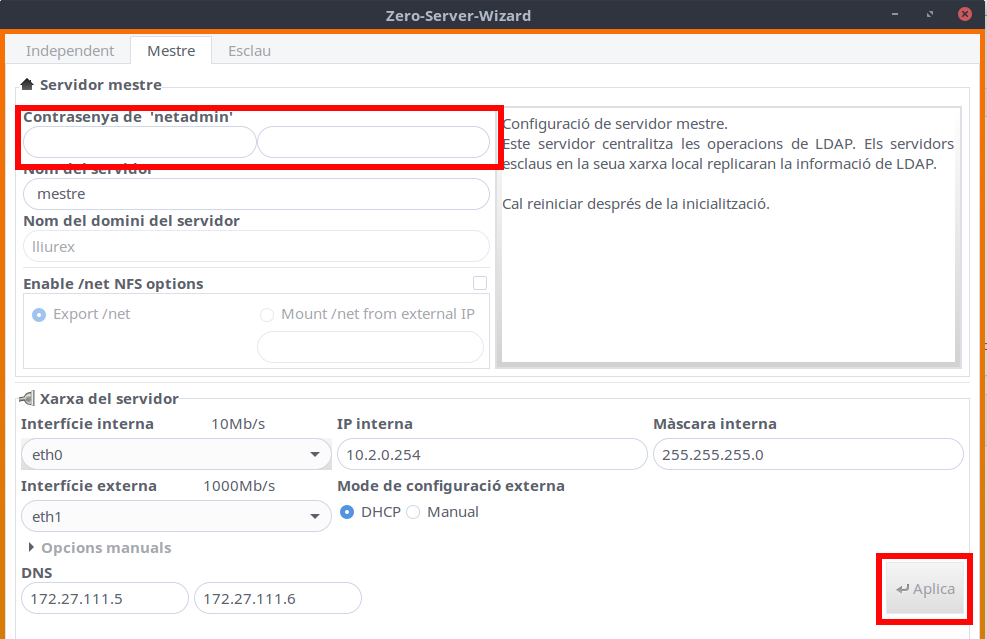This screenshot has height=639, width=987.
Task: Switch to the Esclau tab
Action: point(249,50)
